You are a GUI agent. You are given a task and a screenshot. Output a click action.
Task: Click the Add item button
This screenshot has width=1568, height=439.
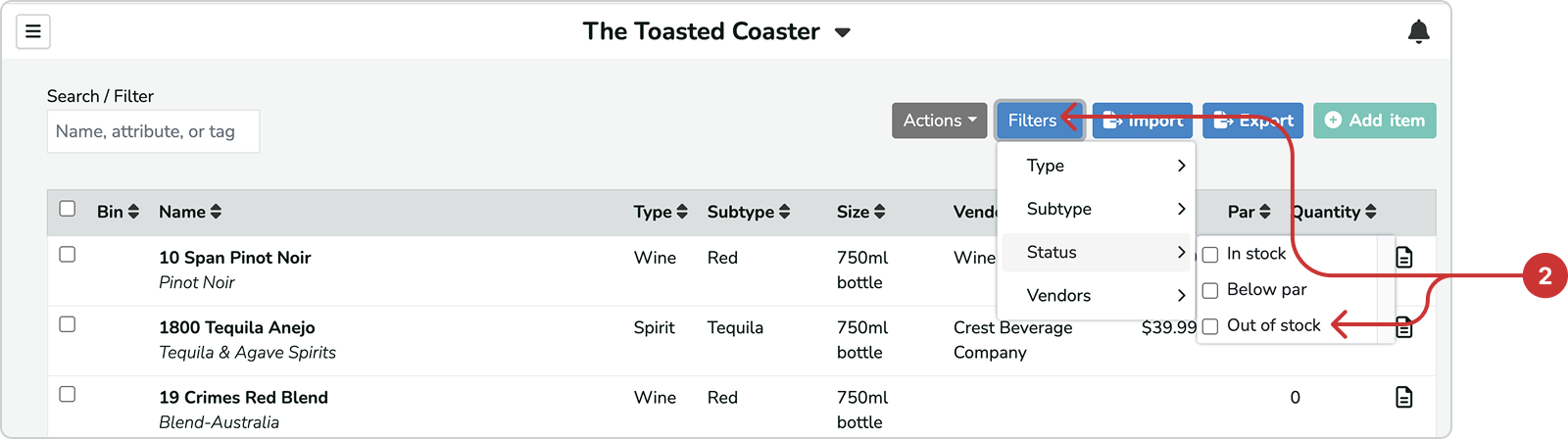1375,121
